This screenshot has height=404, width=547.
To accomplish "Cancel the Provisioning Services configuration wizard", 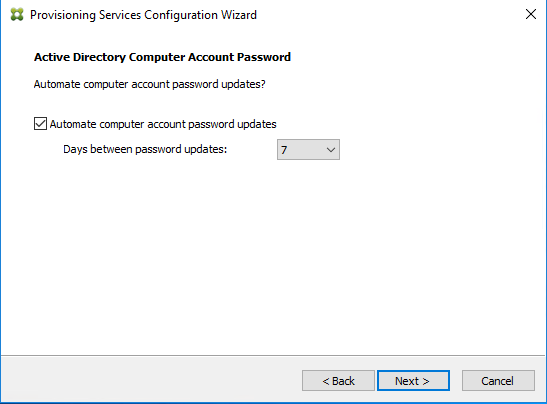I will click(498, 381).
